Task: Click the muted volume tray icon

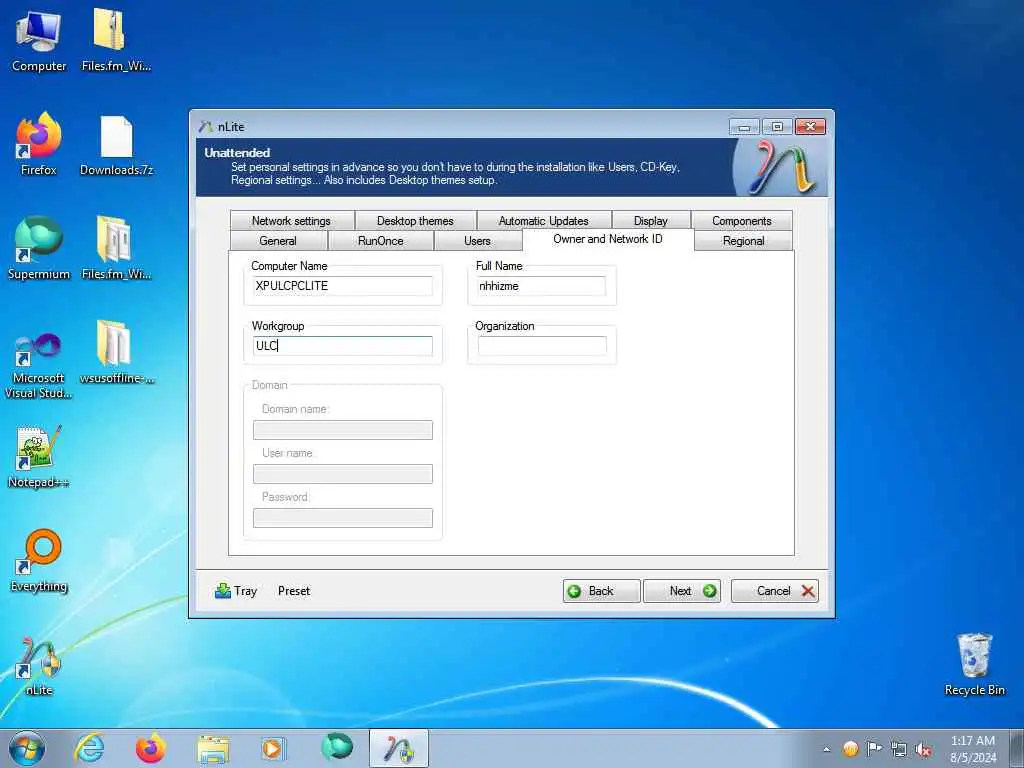Action: tap(923, 749)
